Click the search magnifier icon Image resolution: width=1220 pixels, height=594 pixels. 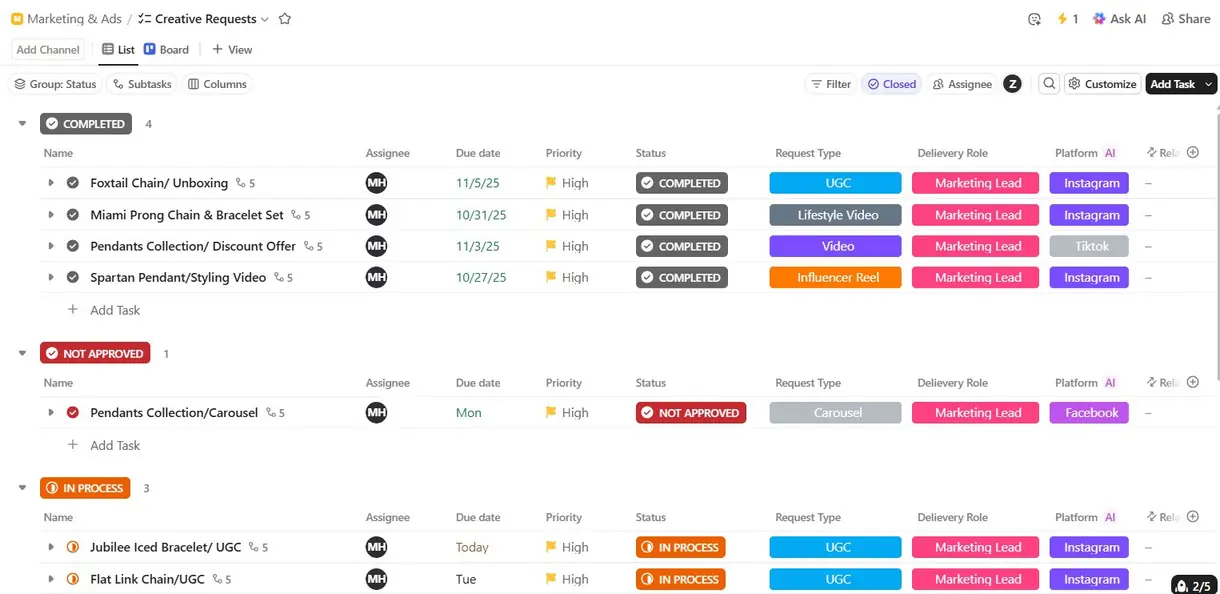point(1049,84)
